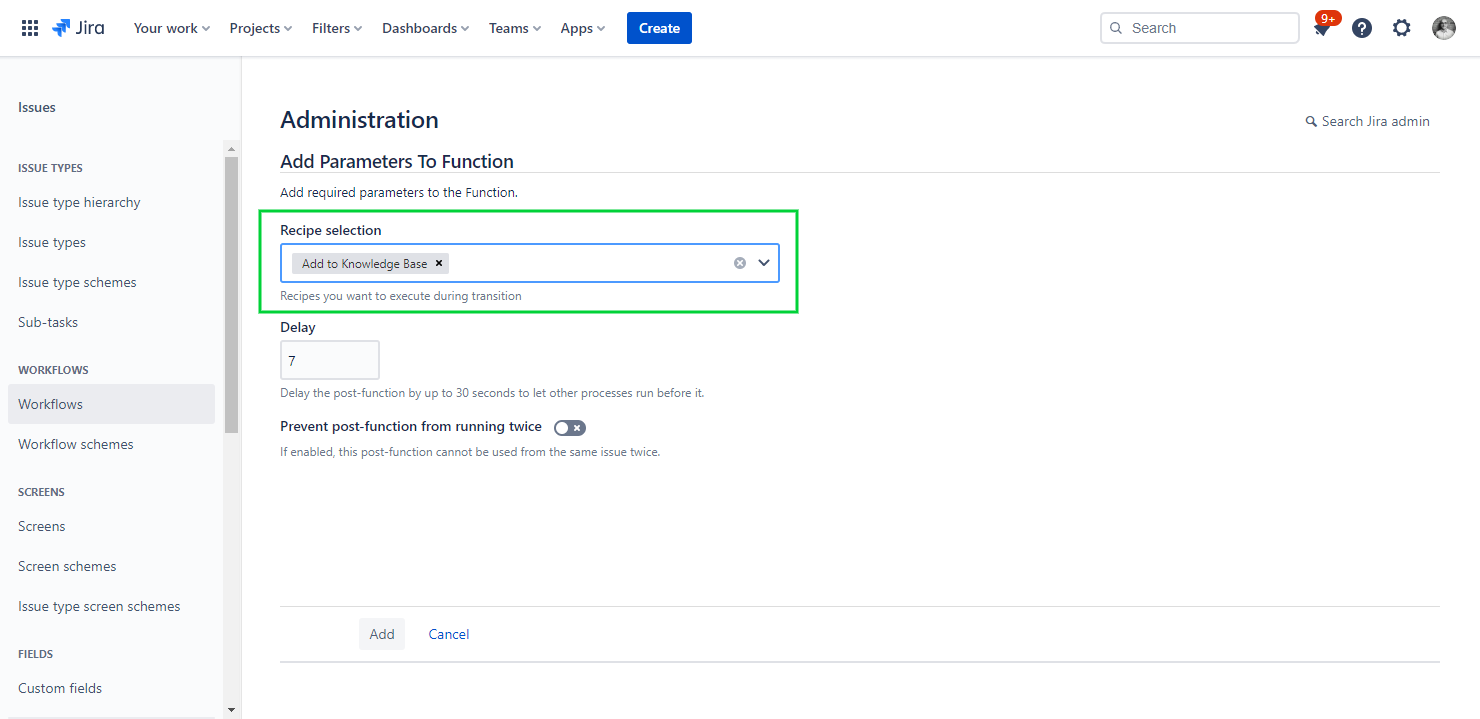Click the blue Create button
Screen dimensions: 1480x719
(659, 28)
